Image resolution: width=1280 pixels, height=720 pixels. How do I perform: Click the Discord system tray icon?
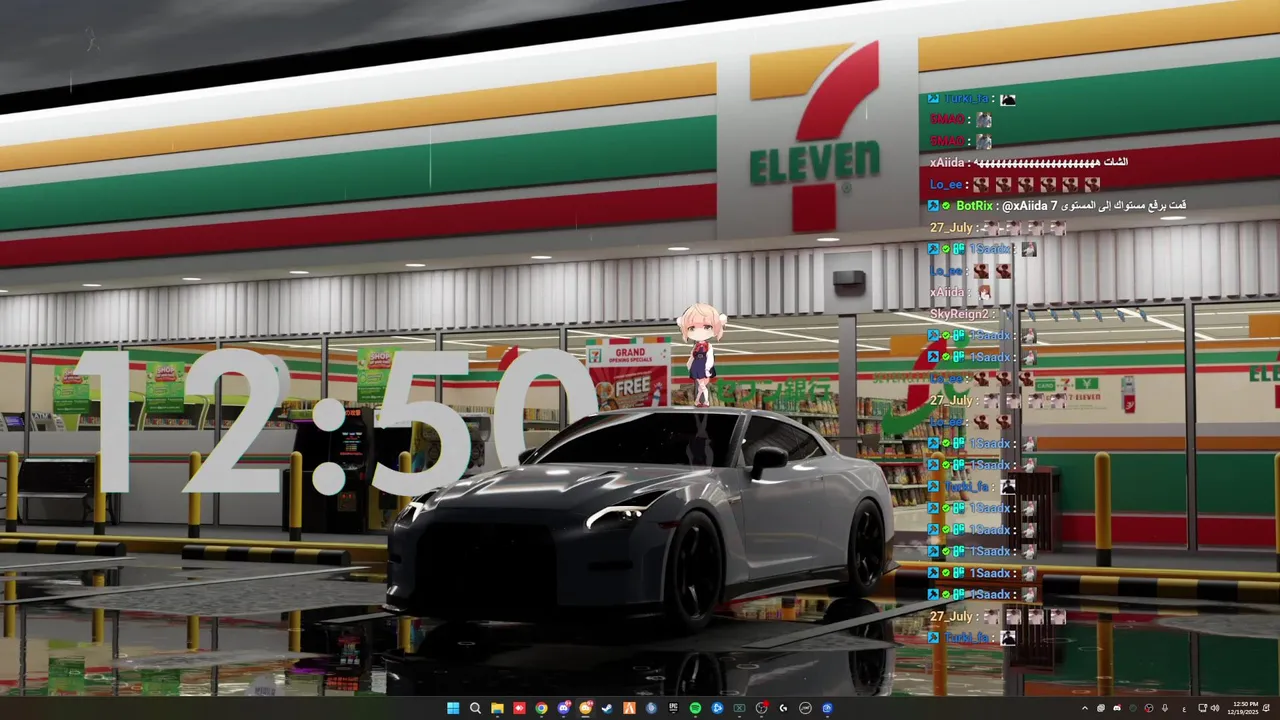click(x=1117, y=708)
